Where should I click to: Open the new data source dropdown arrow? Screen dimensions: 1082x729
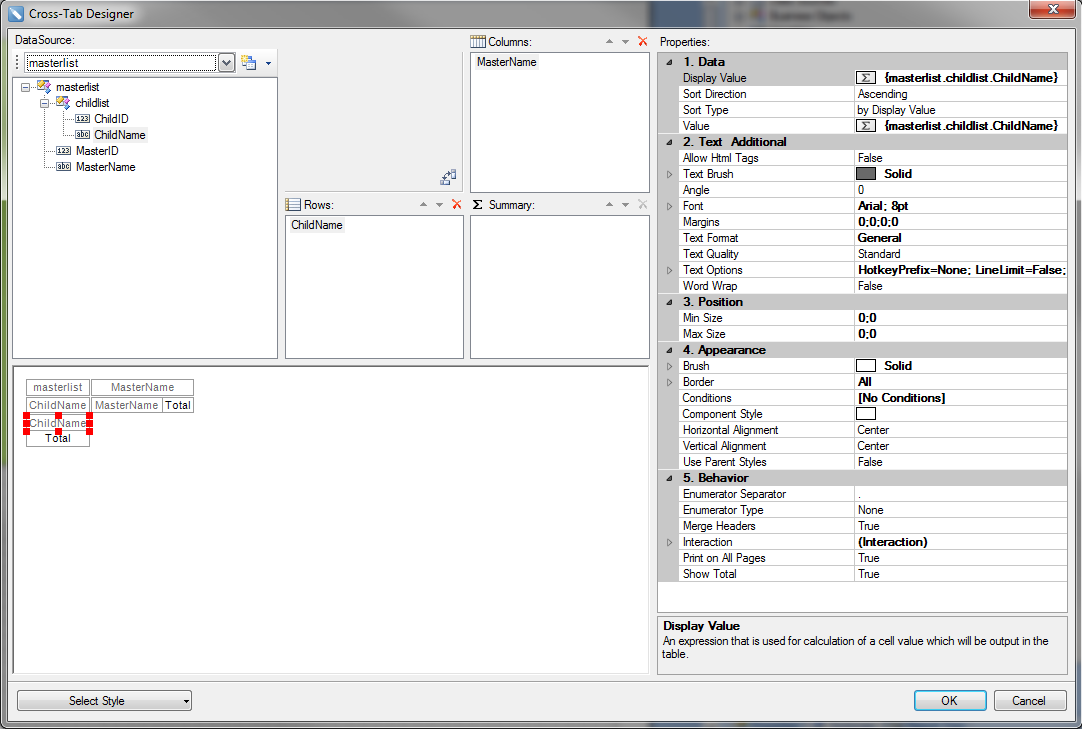(268, 64)
